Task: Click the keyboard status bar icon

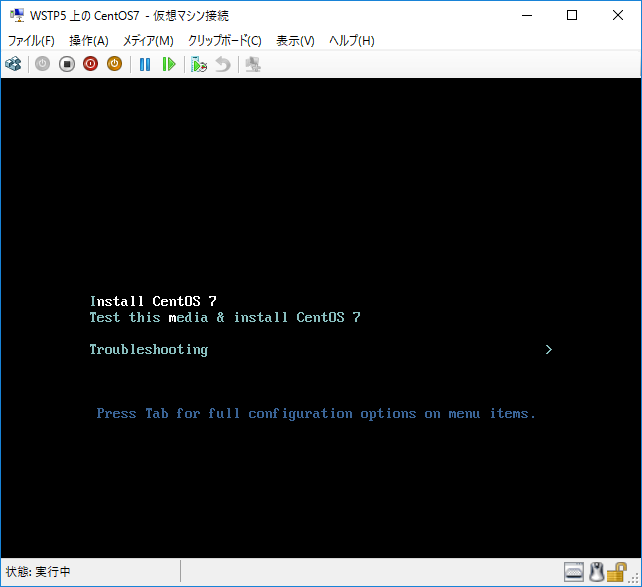Action: click(x=574, y=572)
